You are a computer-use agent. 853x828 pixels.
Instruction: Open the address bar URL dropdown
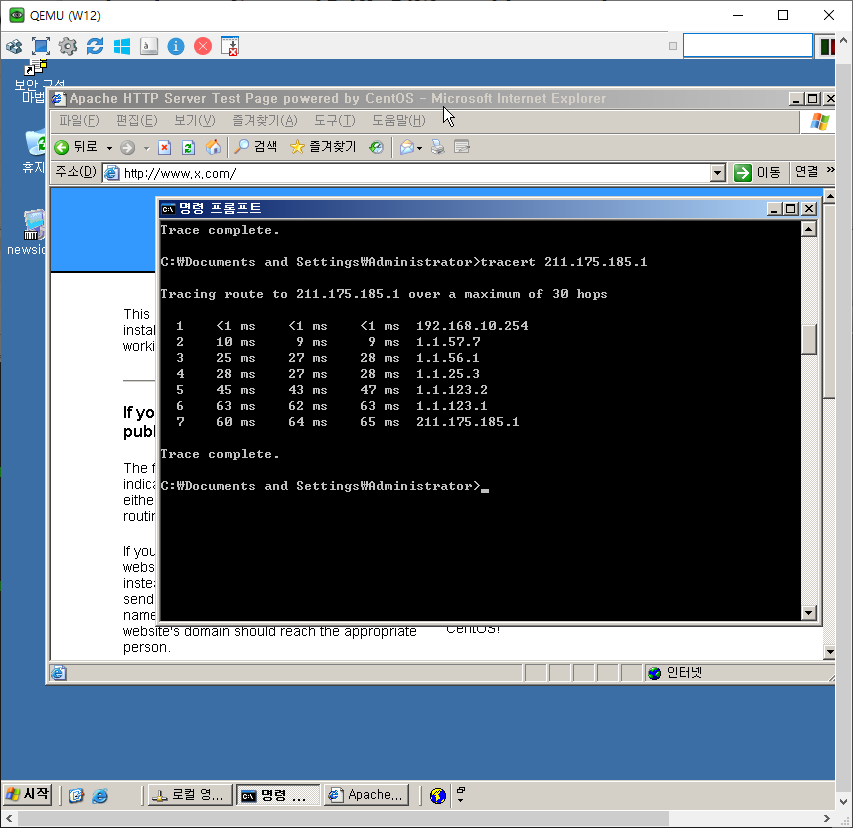click(718, 174)
